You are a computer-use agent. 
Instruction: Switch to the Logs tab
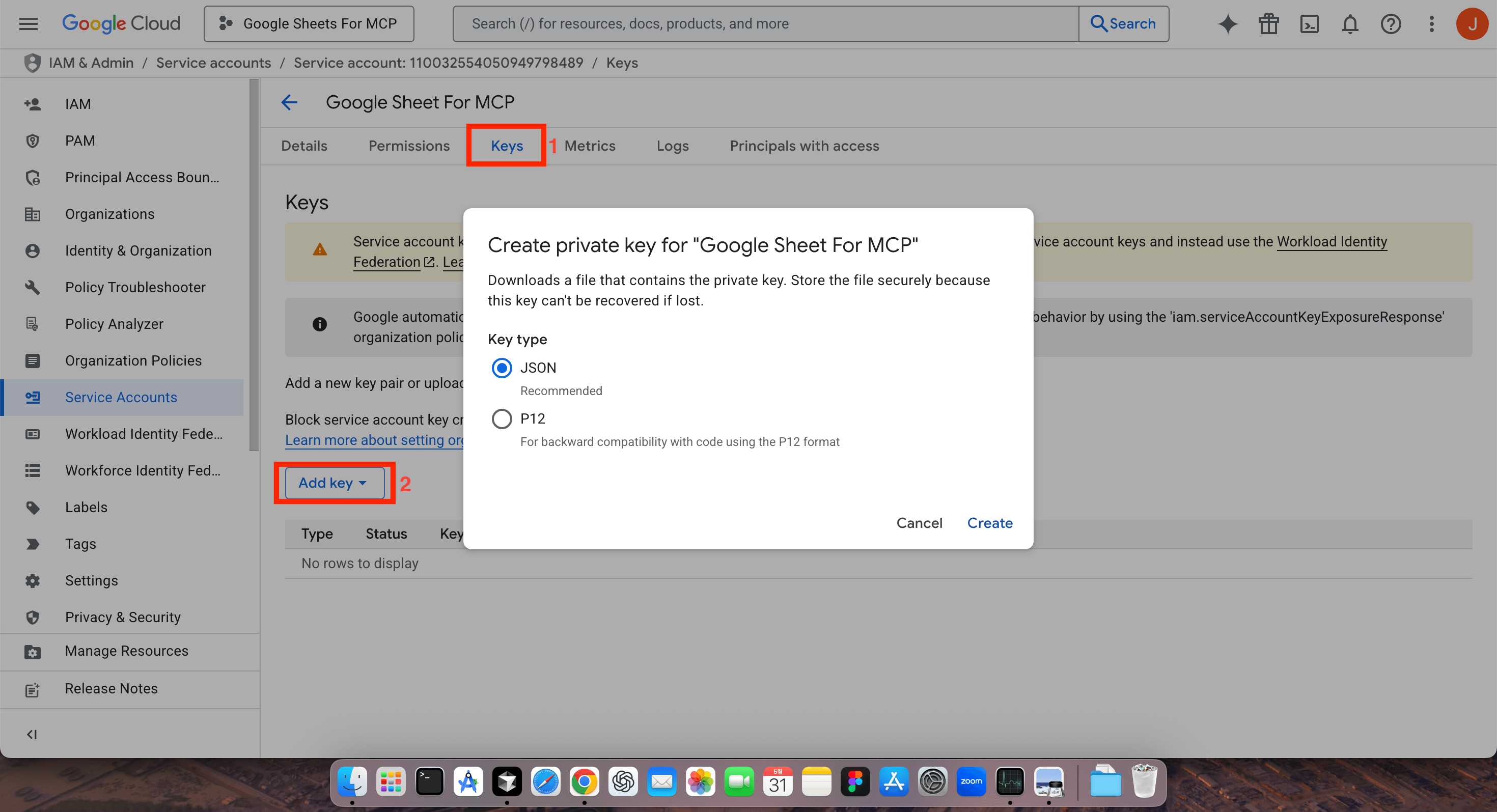pos(672,146)
